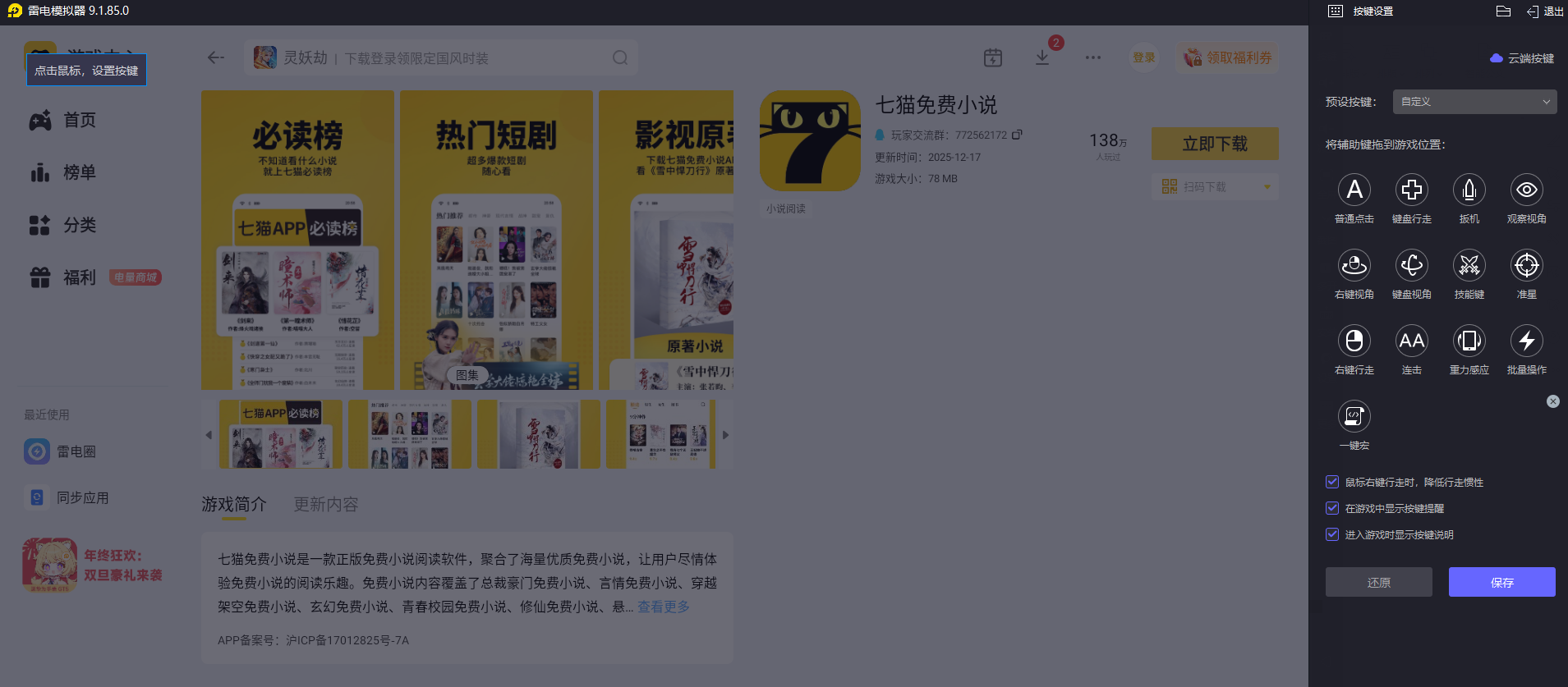Image resolution: width=1568 pixels, height=687 pixels.
Task: Open 榜单 rankings in the sidebar
Action: coord(63,173)
